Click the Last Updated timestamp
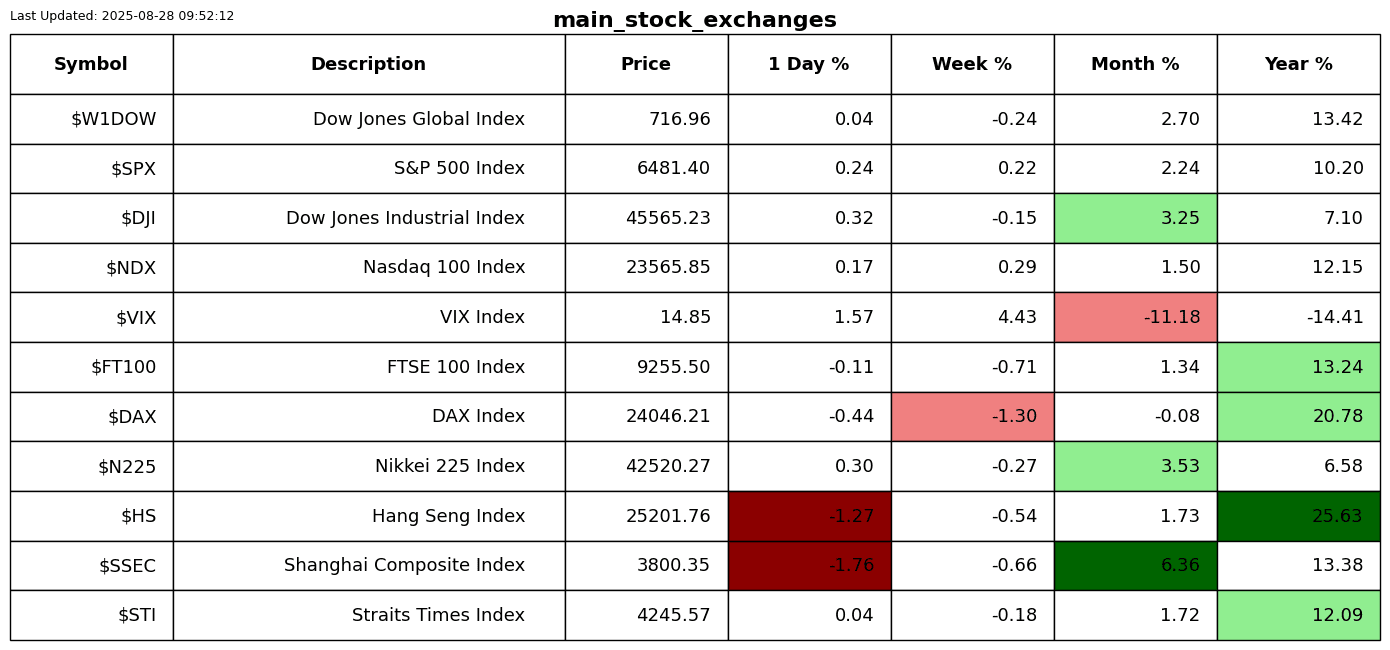Viewport: 1390px width, 650px height. (x=122, y=16)
